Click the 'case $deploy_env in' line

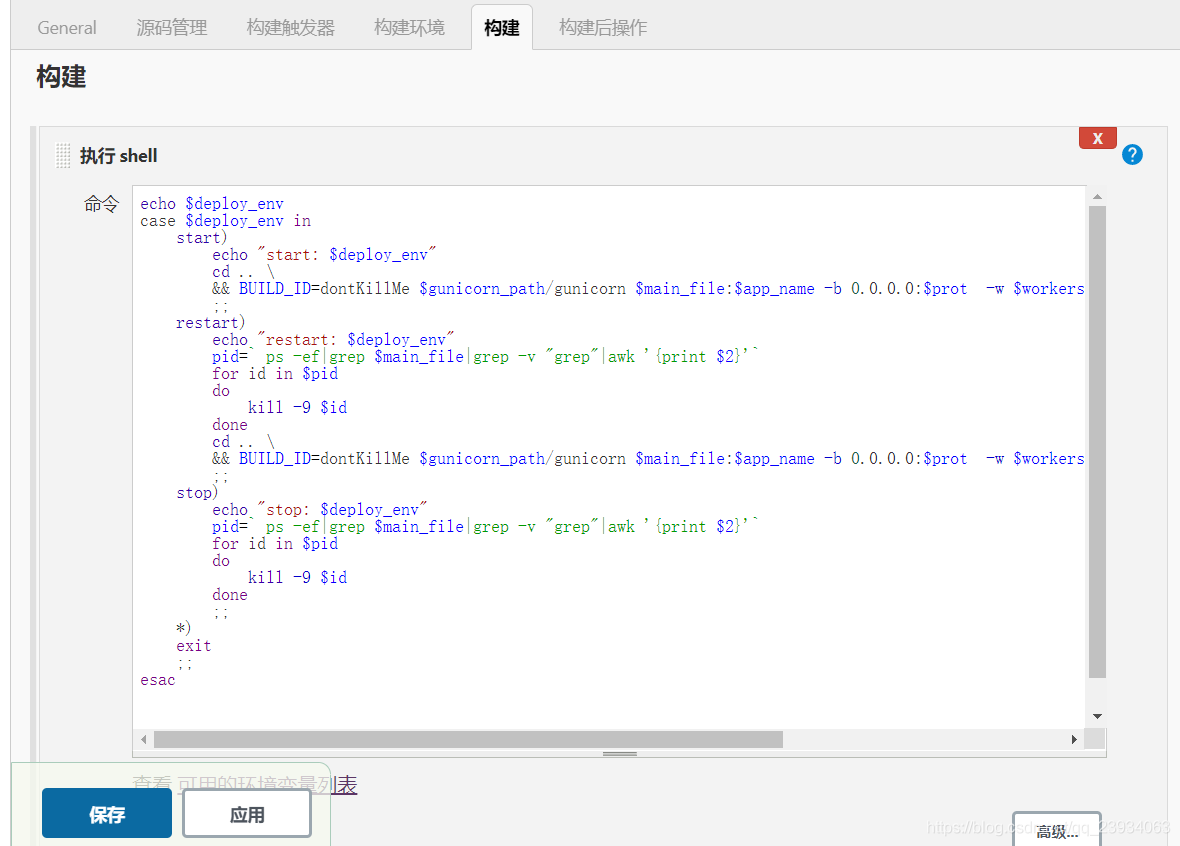coord(225,221)
